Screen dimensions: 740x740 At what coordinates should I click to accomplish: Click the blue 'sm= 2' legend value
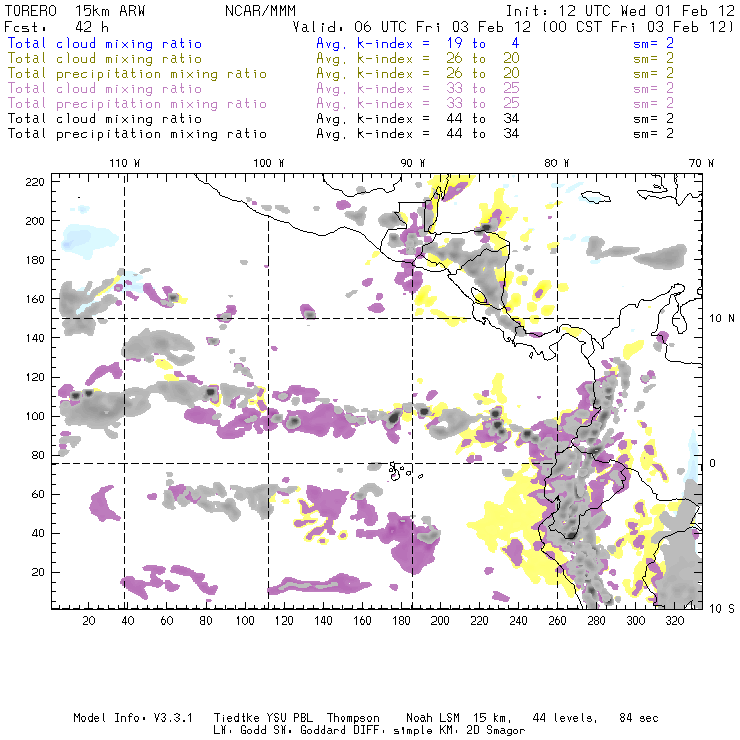[x=653, y=43]
